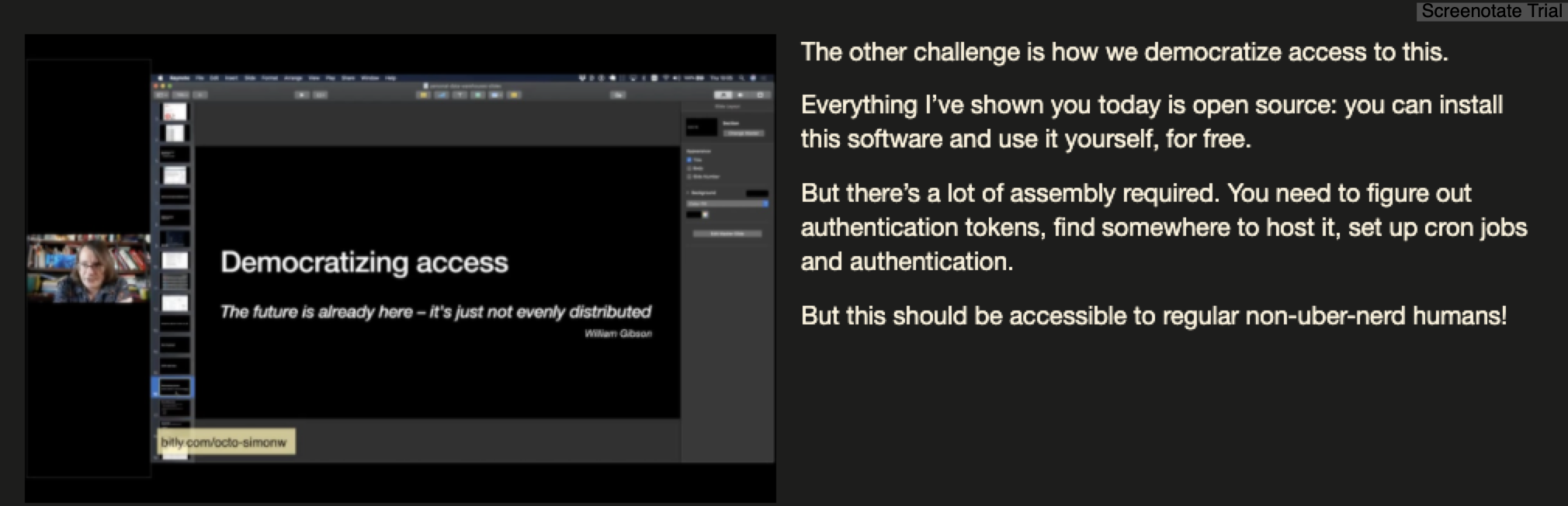The height and width of the screenshot is (506, 1568).
Task: Click the Chart icon in Keynote toolbar
Action: click(441, 95)
